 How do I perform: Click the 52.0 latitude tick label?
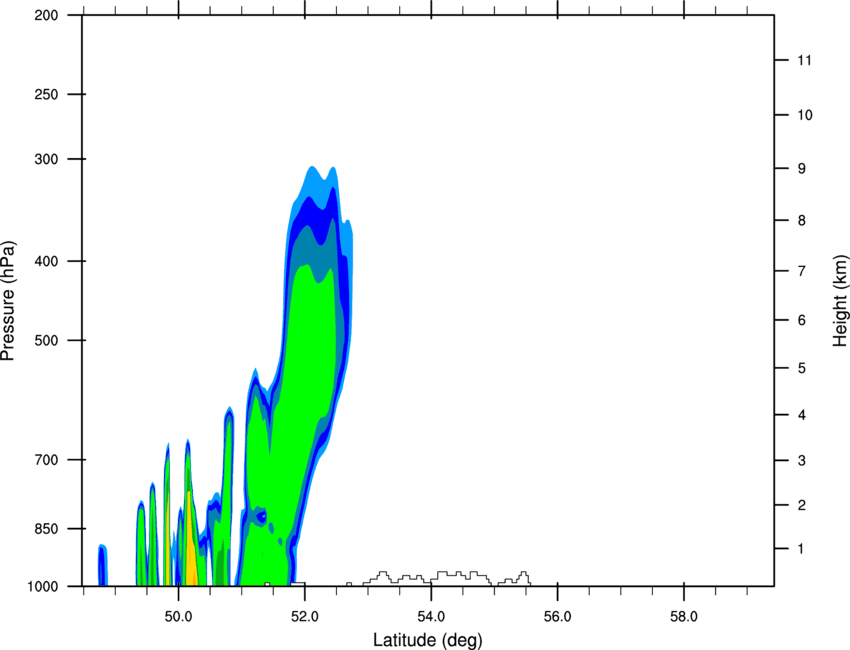tap(305, 617)
